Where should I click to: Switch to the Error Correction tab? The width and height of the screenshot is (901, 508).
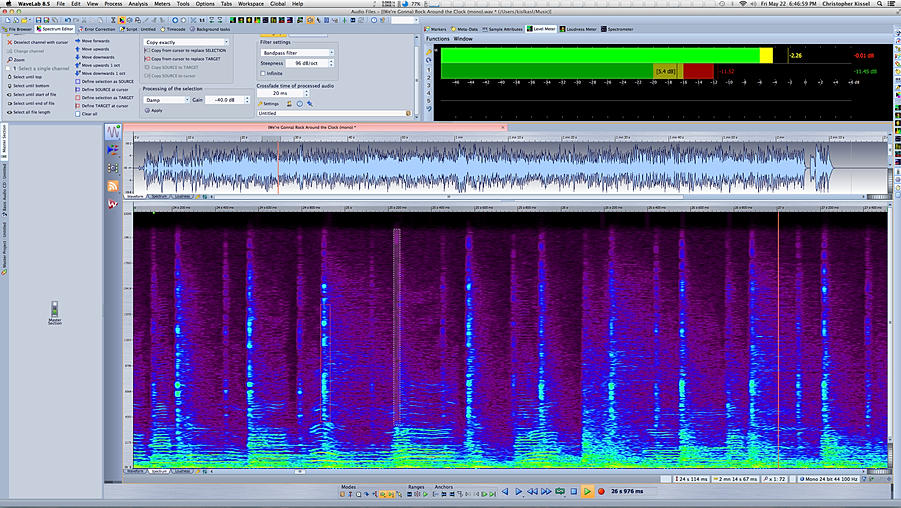pyautogui.click(x=97, y=29)
